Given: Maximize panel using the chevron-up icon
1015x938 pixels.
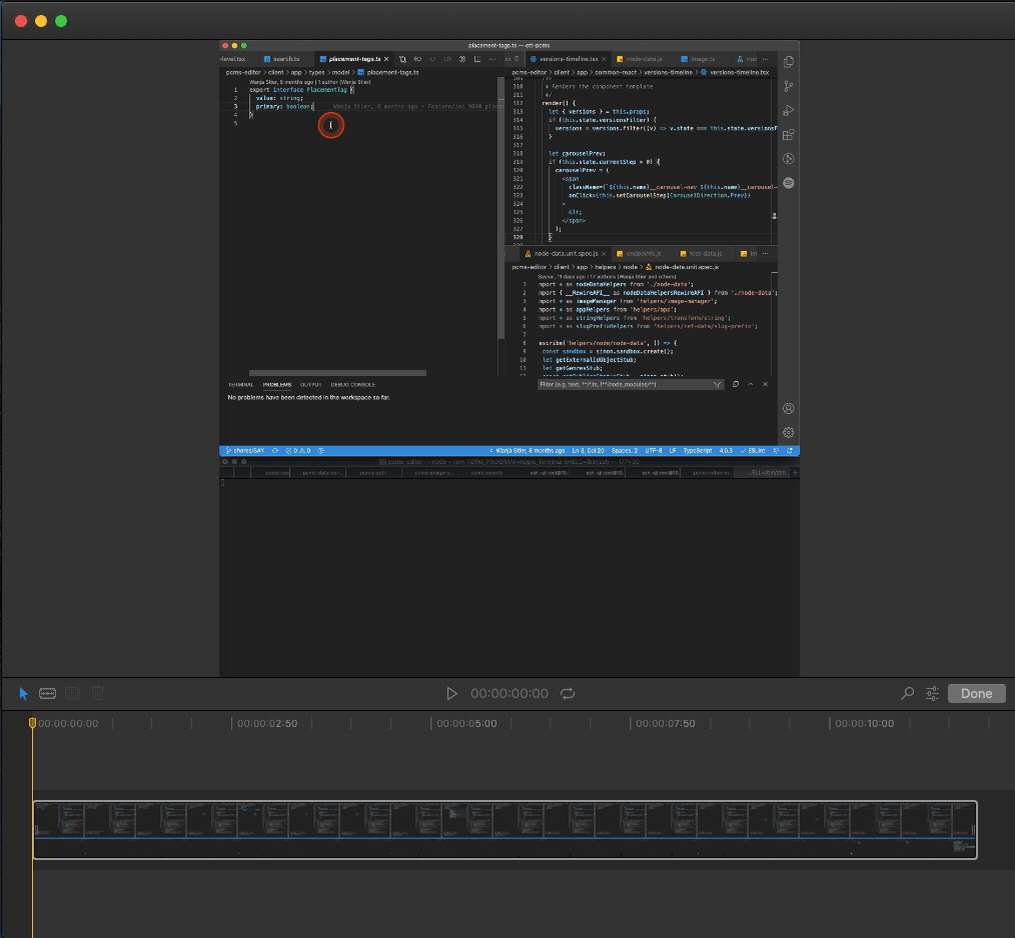Looking at the screenshot, I should pyautogui.click(x=750, y=385).
